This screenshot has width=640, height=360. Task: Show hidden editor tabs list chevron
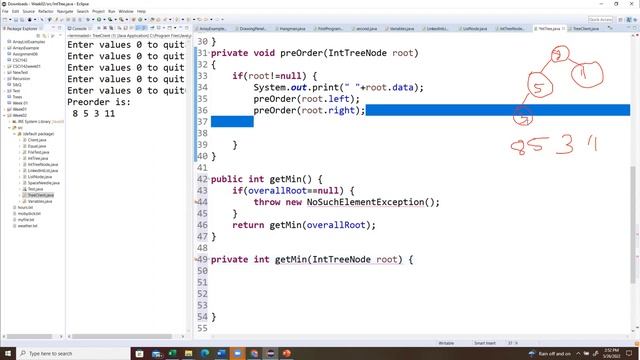(x=610, y=28)
